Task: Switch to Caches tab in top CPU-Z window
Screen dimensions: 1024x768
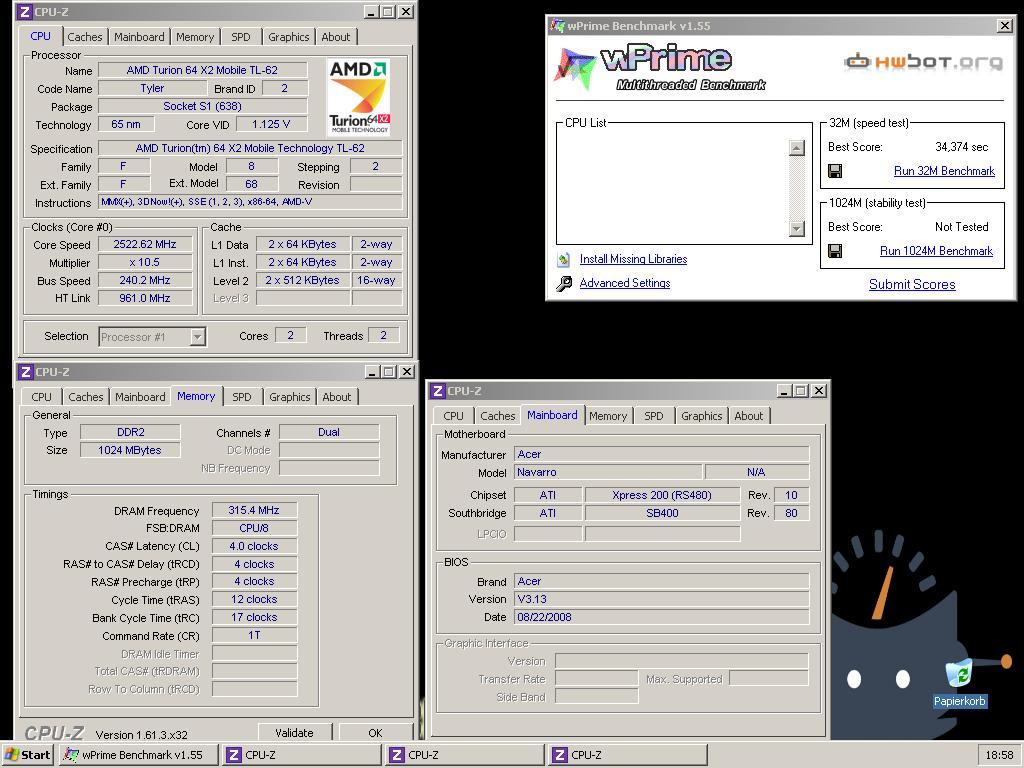Action: (85, 37)
